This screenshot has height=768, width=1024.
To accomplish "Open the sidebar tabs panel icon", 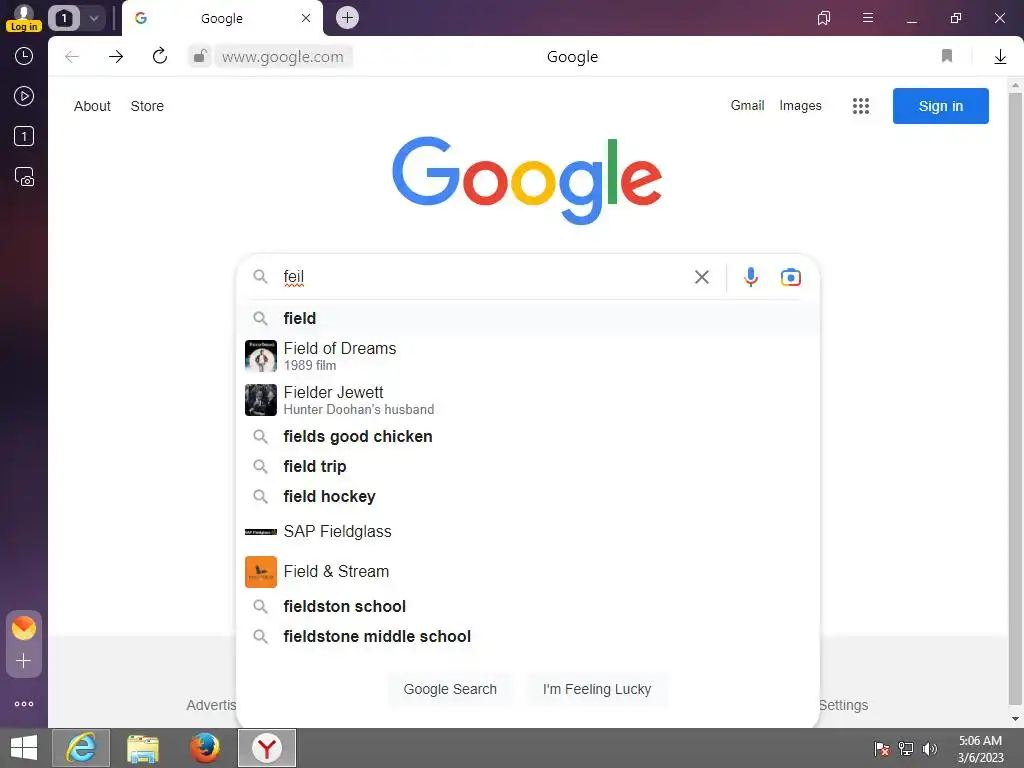I will pyautogui.click(x=24, y=136).
